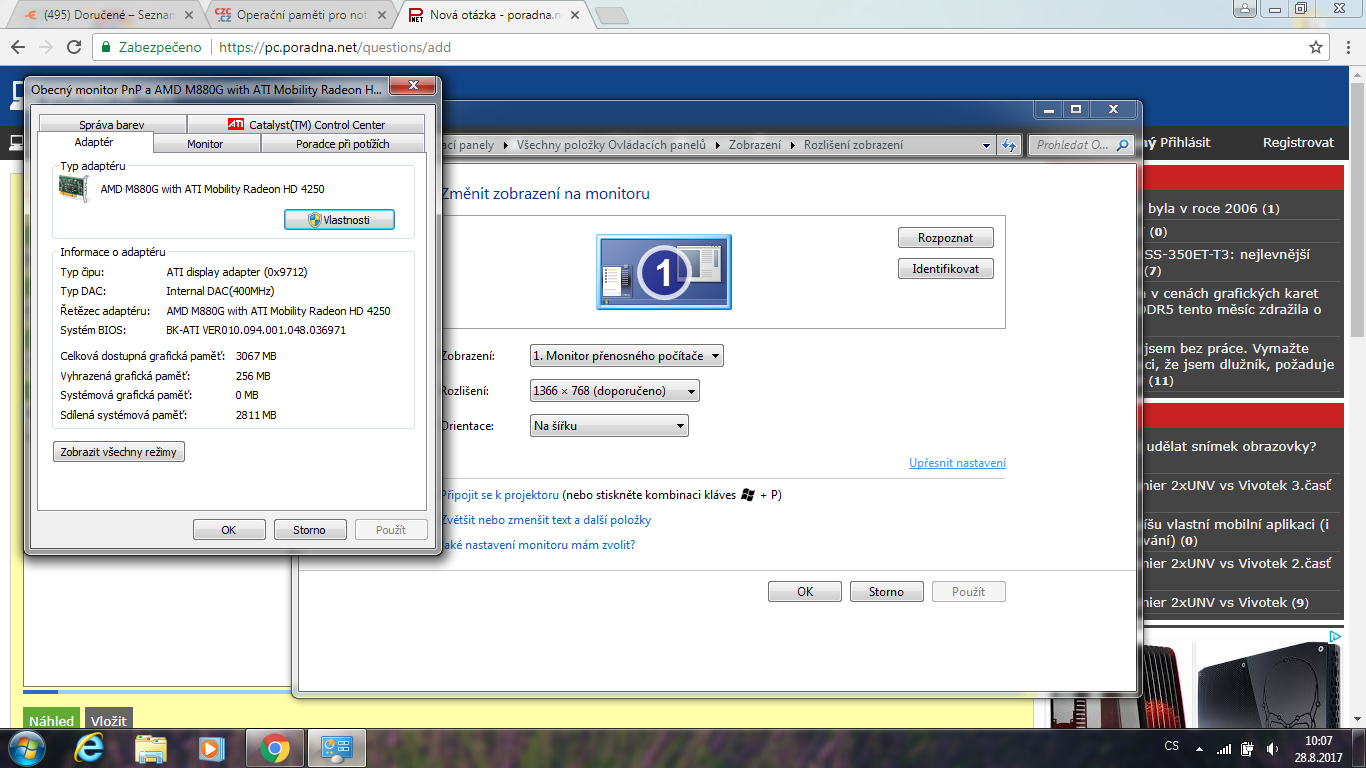Go back in Chrome
Screen dimensions: 1366x768
tap(17, 47)
